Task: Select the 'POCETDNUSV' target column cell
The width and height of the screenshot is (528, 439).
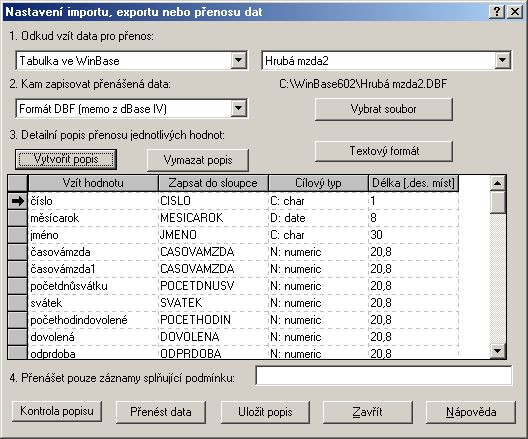Action: pos(213,286)
